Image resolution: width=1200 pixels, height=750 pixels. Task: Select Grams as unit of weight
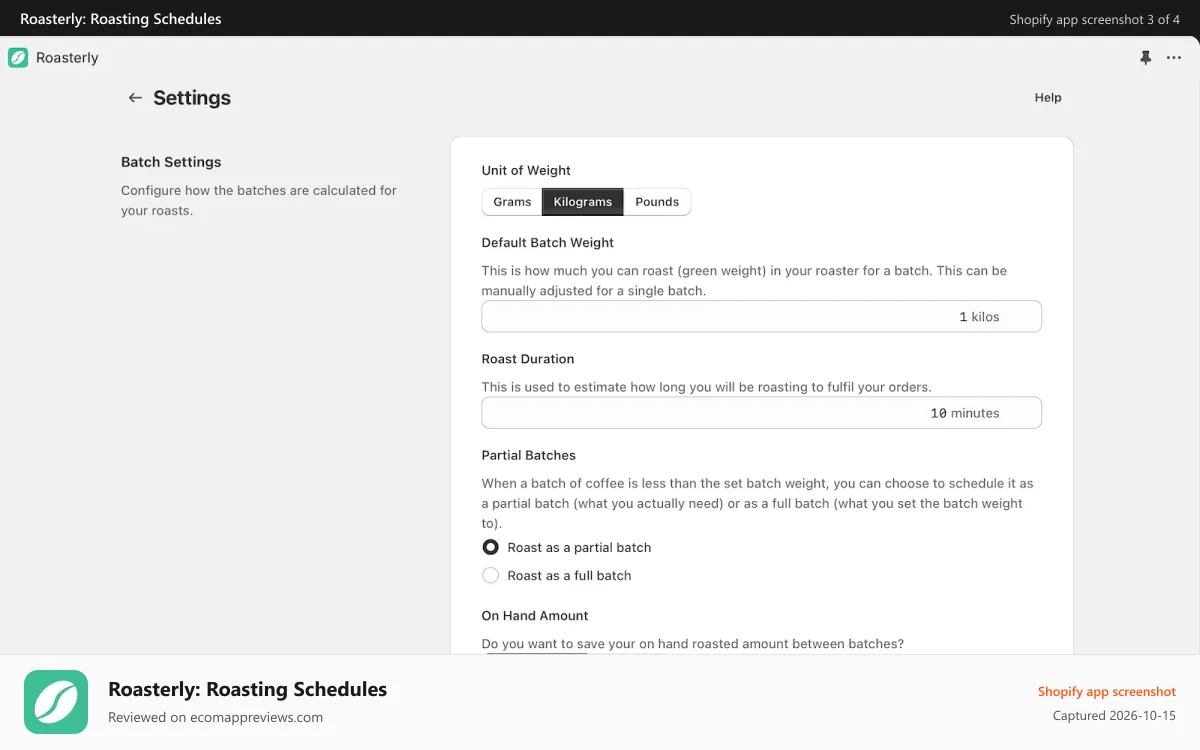click(x=512, y=202)
